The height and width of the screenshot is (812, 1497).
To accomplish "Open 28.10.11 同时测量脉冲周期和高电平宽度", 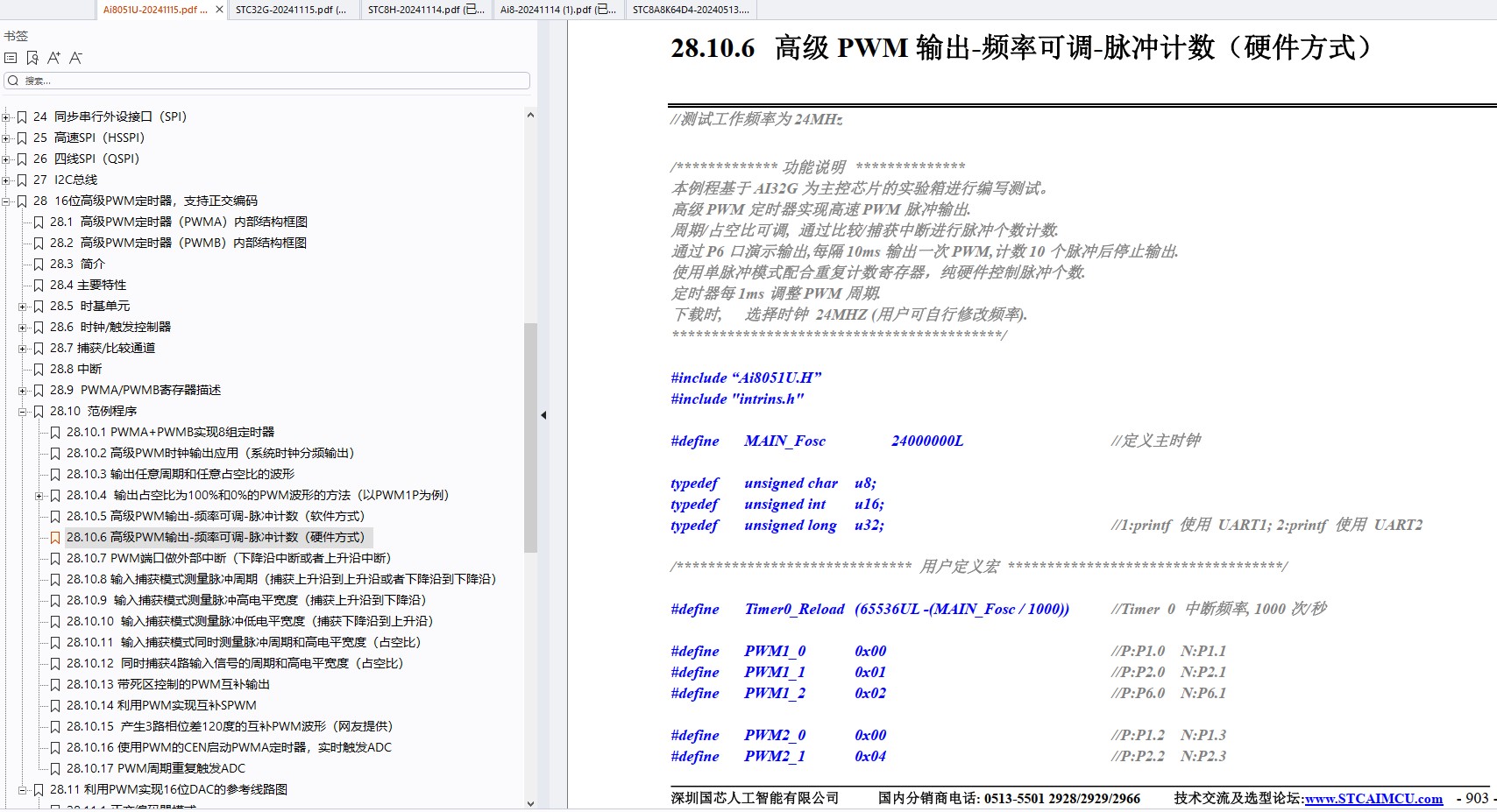I will point(244,643).
